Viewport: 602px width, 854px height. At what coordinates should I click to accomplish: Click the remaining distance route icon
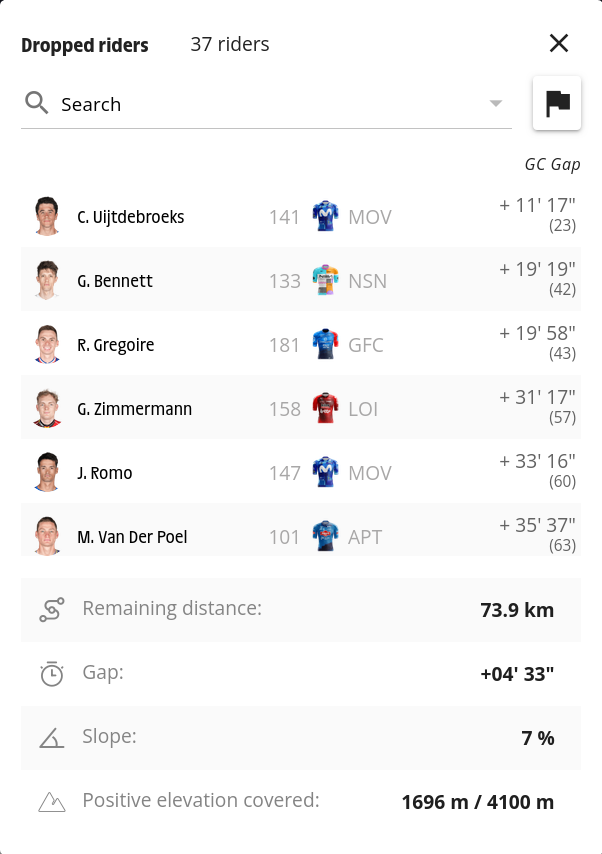point(52,609)
